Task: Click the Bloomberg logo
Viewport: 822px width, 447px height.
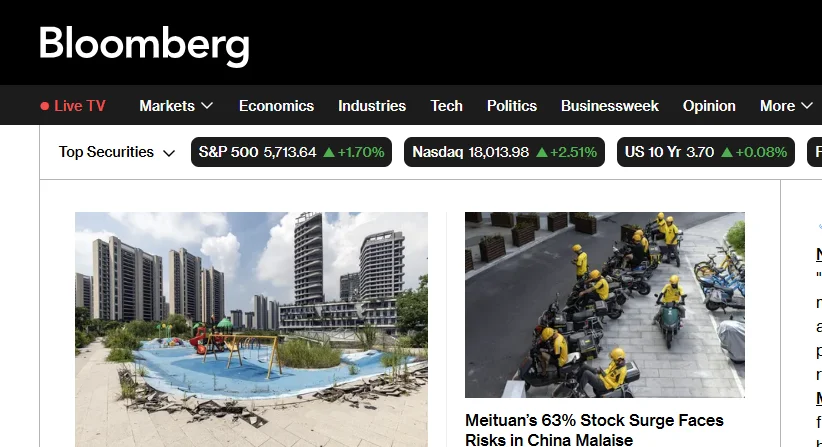Action: (144, 46)
